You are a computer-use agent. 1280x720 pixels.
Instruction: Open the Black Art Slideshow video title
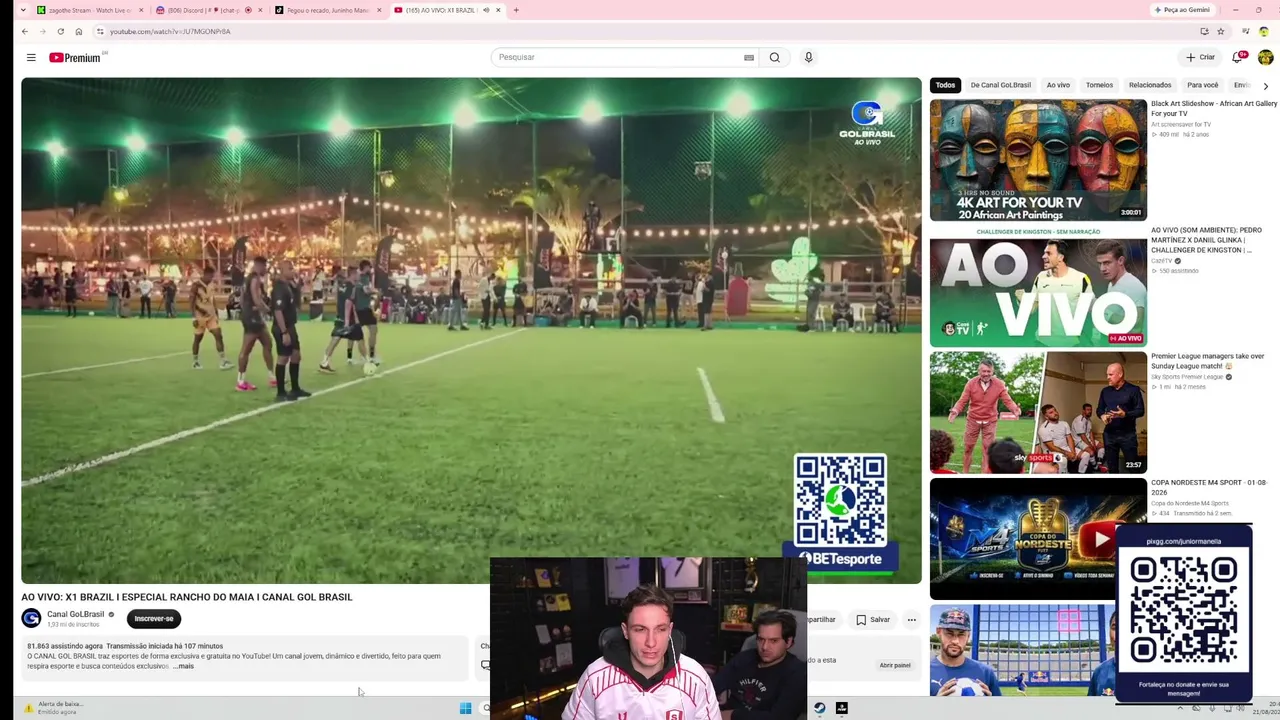1214,108
